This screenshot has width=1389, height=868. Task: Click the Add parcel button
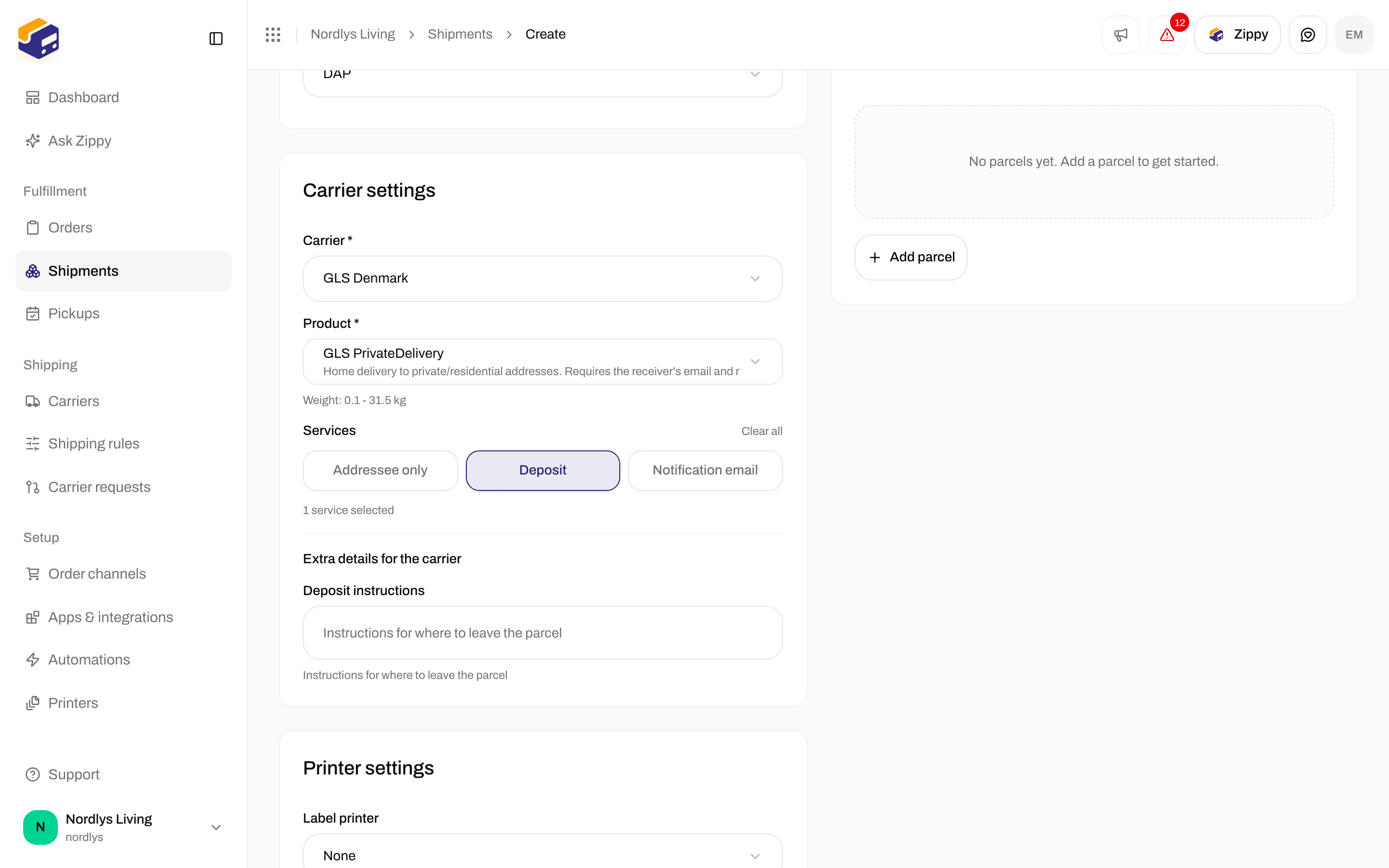point(910,257)
